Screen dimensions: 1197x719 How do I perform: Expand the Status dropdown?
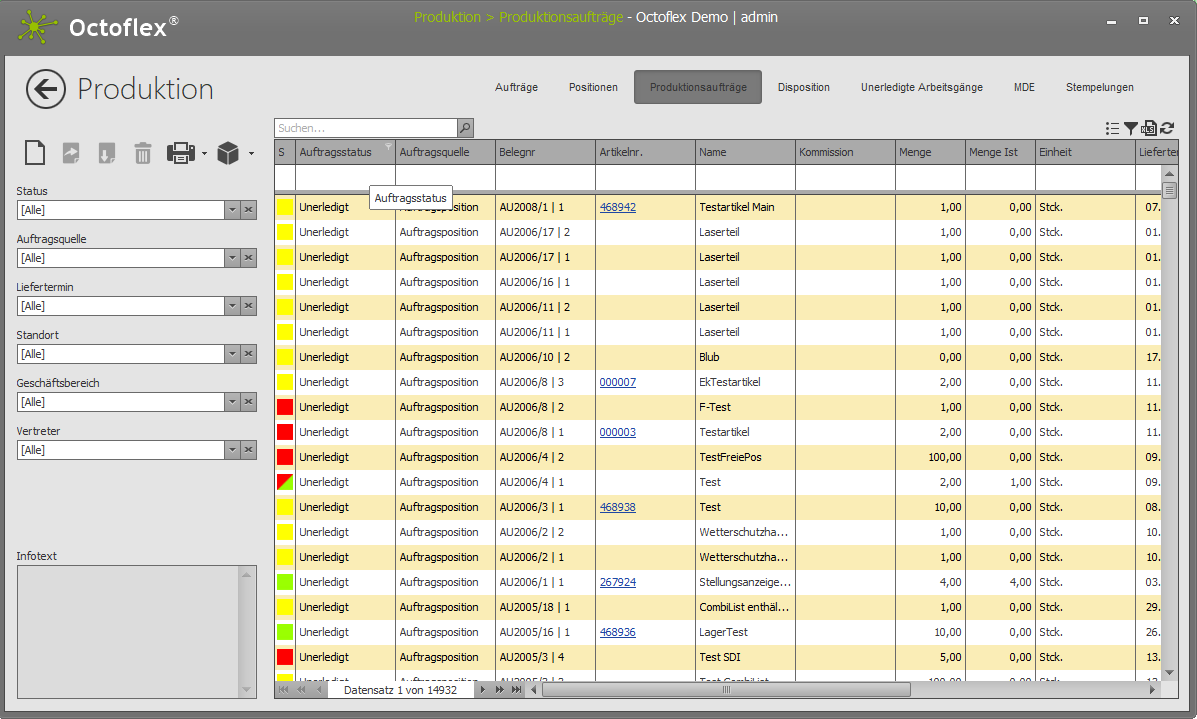(232, 210)
